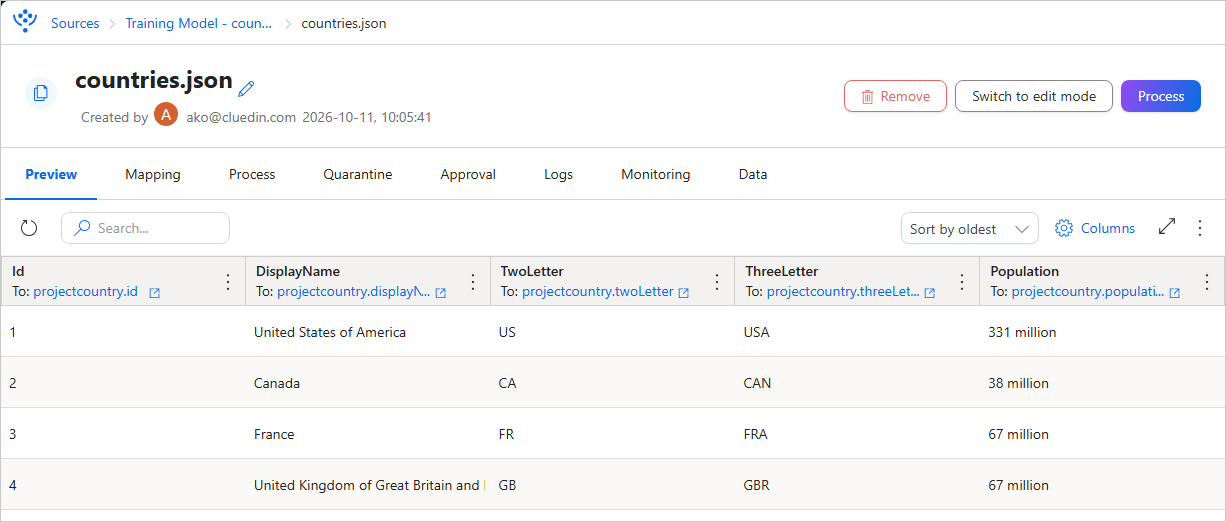Click the purple Process button
This screenshot has width=1226, height=522.
[x=1161, y=96]
